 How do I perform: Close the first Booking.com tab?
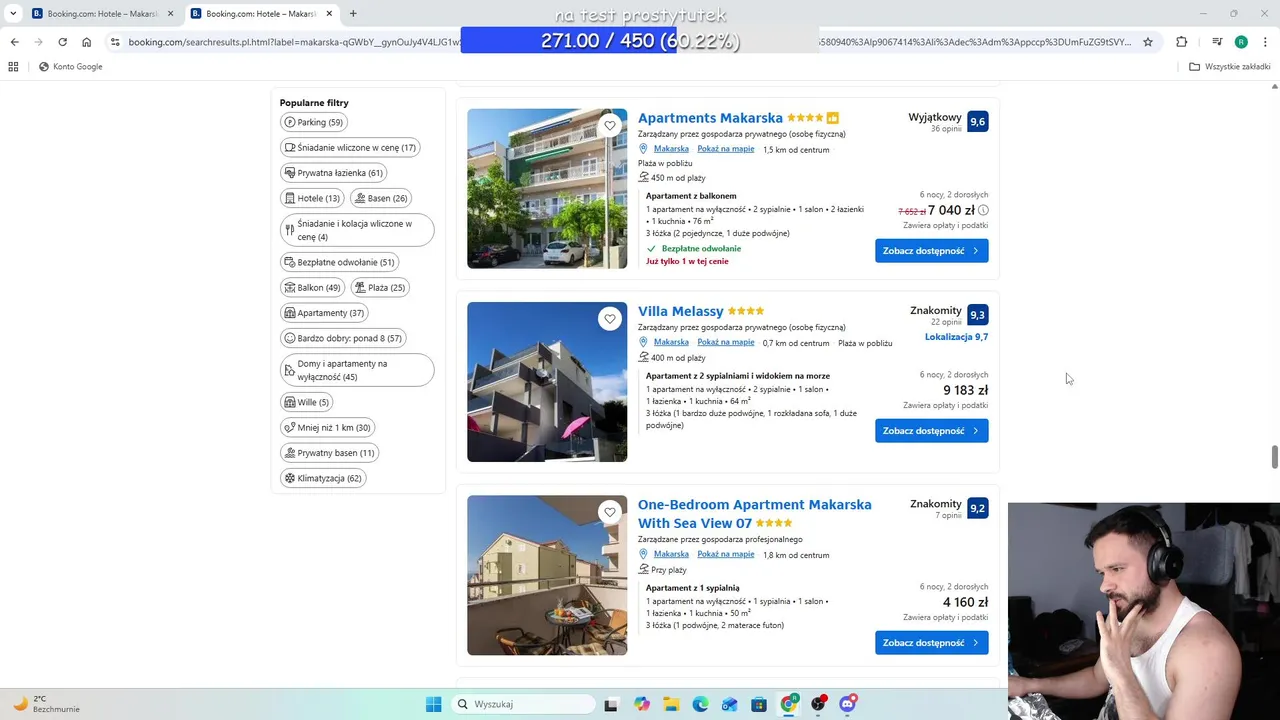[170, 14]
